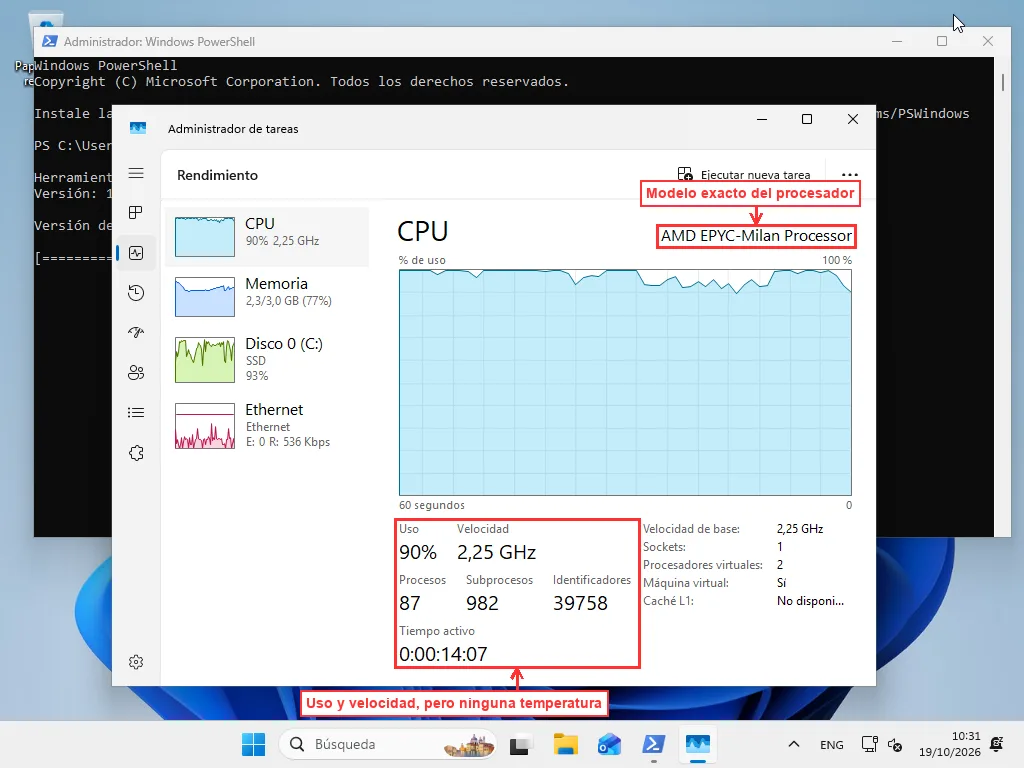This screenshot has width=1024, height=768.
Task: Select the Memoria performance entry
Action: click(x=267, y=296)
